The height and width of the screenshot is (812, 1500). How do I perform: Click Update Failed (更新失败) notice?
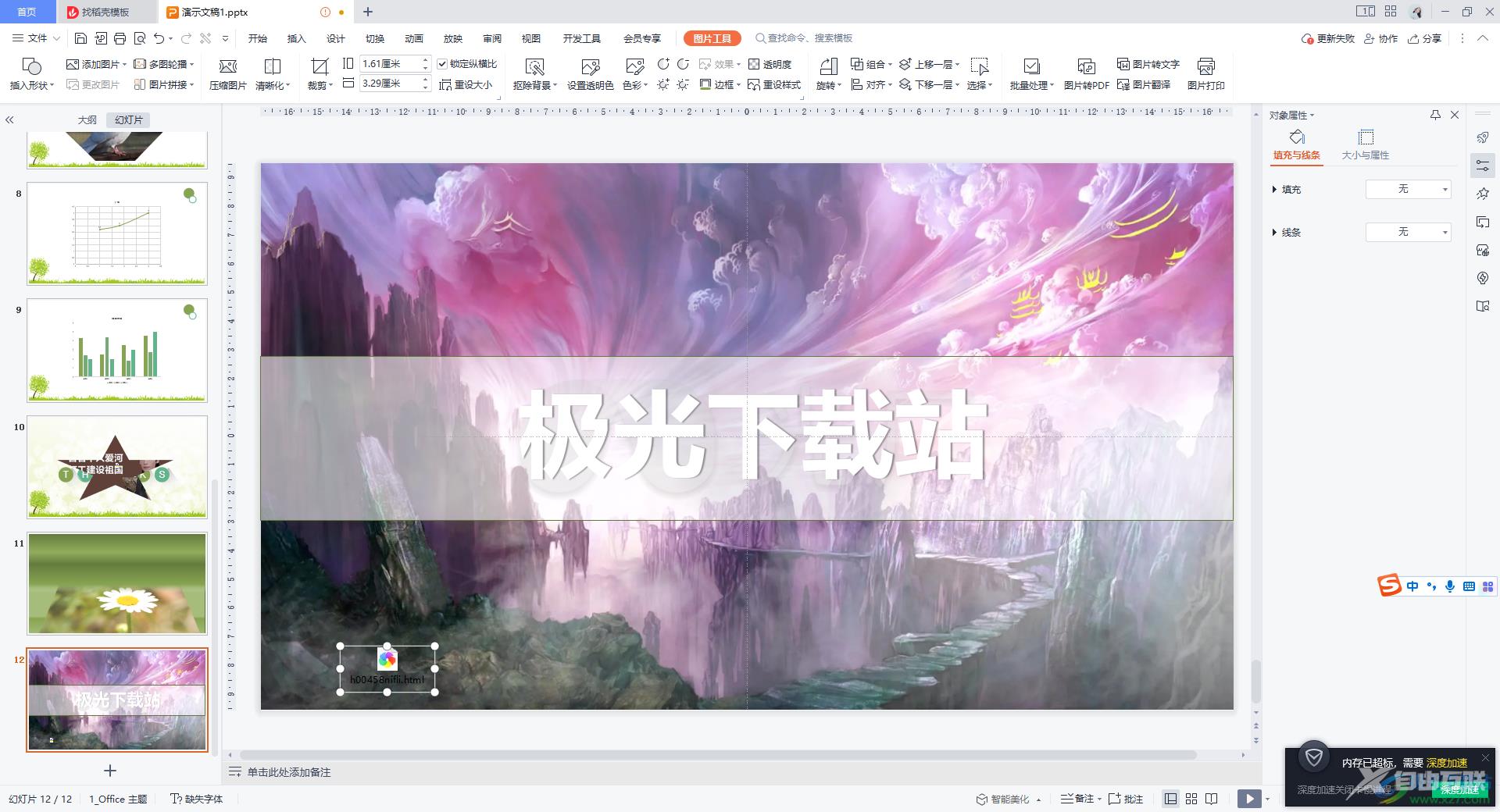coord(1327,38)
